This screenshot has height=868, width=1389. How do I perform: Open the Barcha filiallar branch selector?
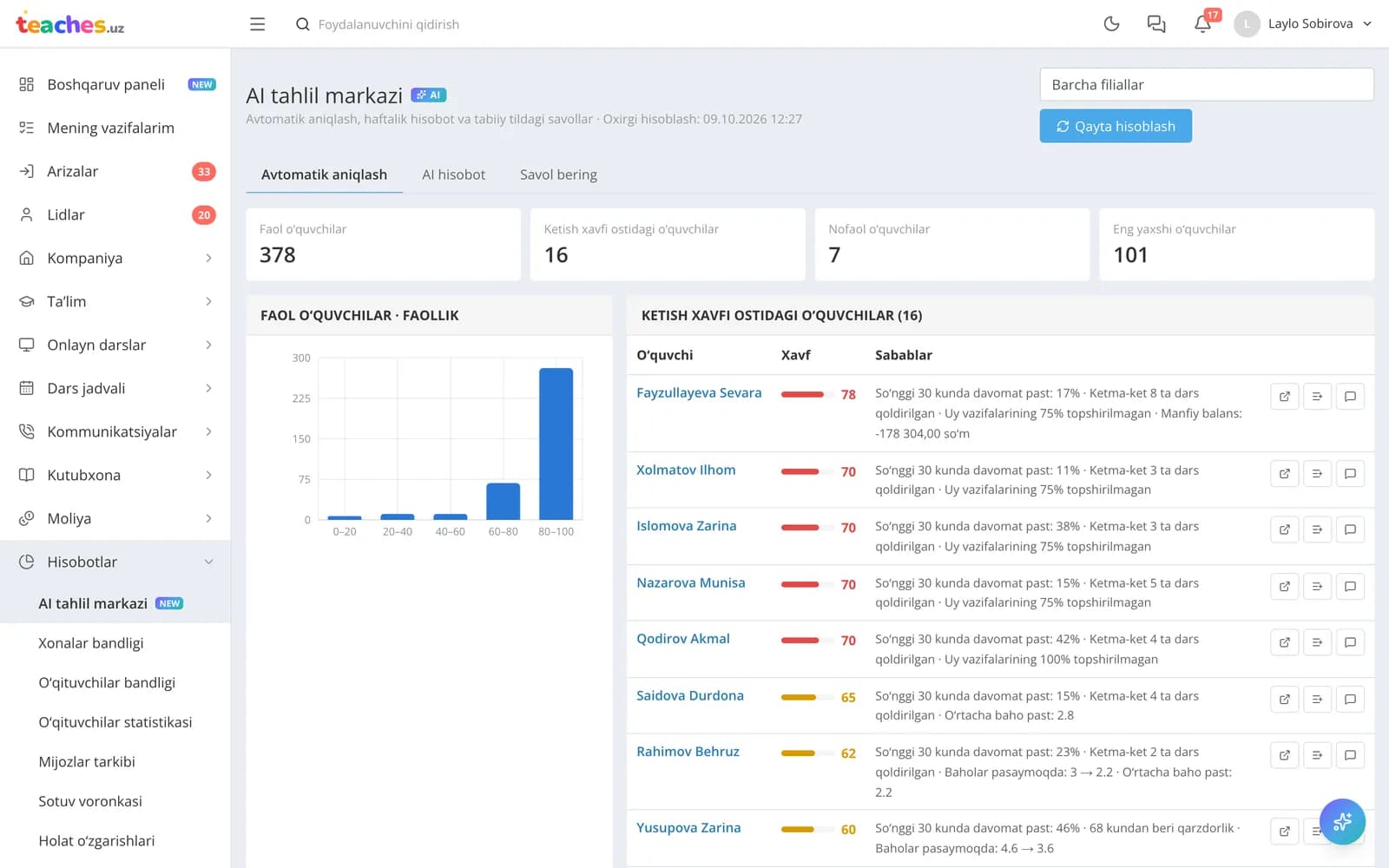tap(1207, 85)
